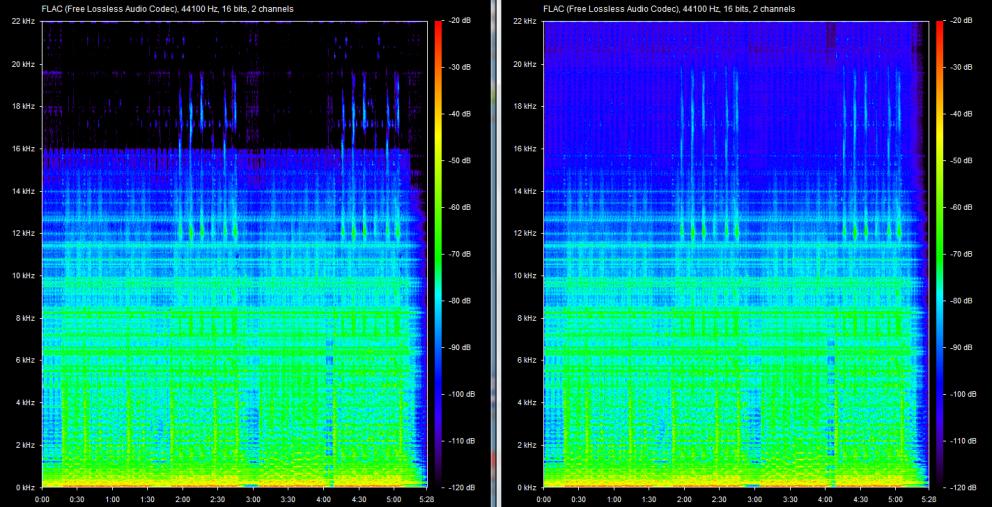
Task: Click the 0 kHz label on the right spectrogram
Action: (525, 487)
